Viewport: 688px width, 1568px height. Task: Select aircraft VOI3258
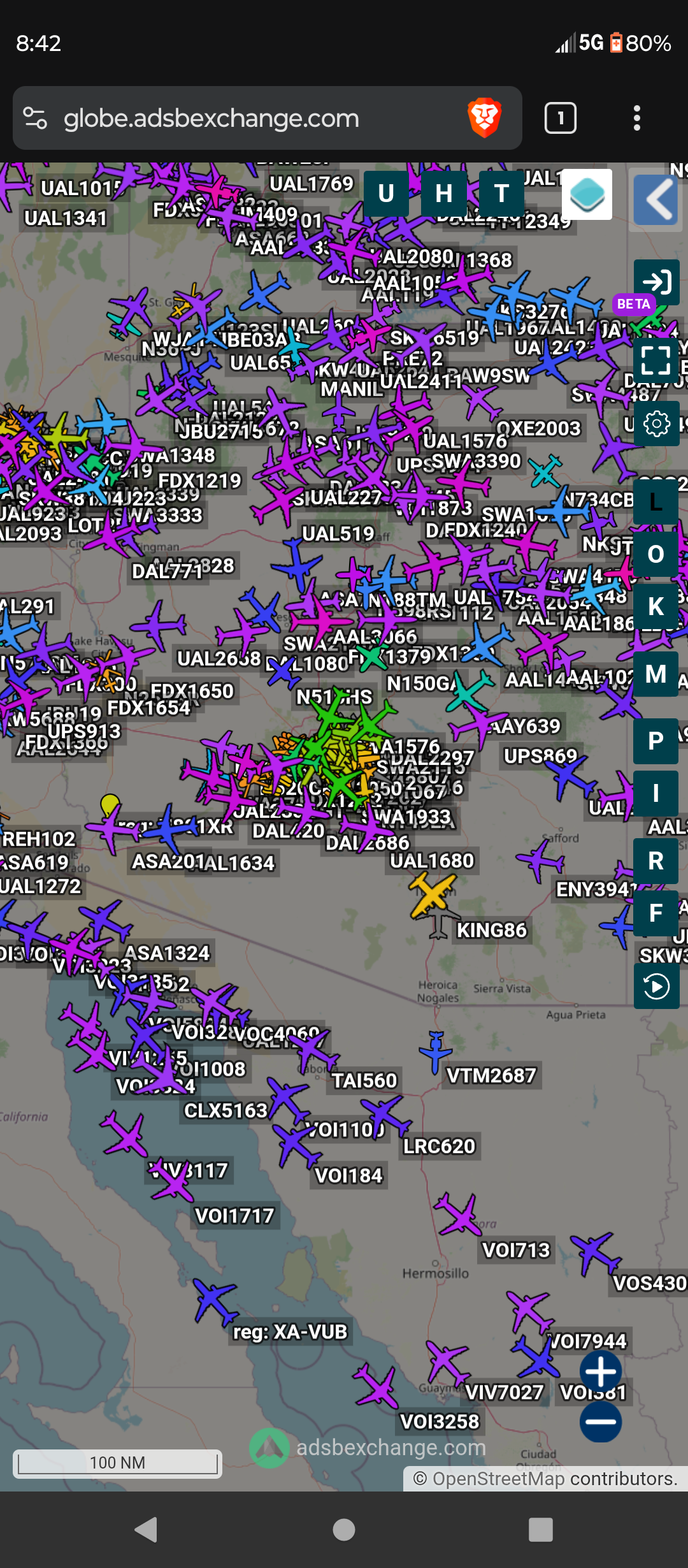[377, 1385]
